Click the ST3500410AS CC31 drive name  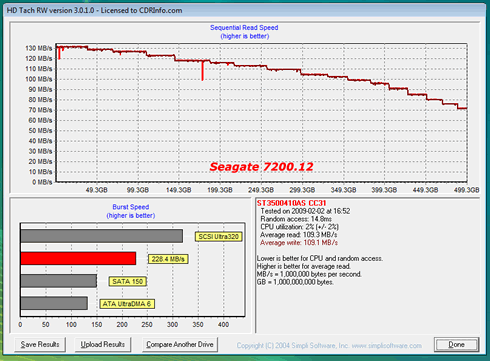coord(291,203)
